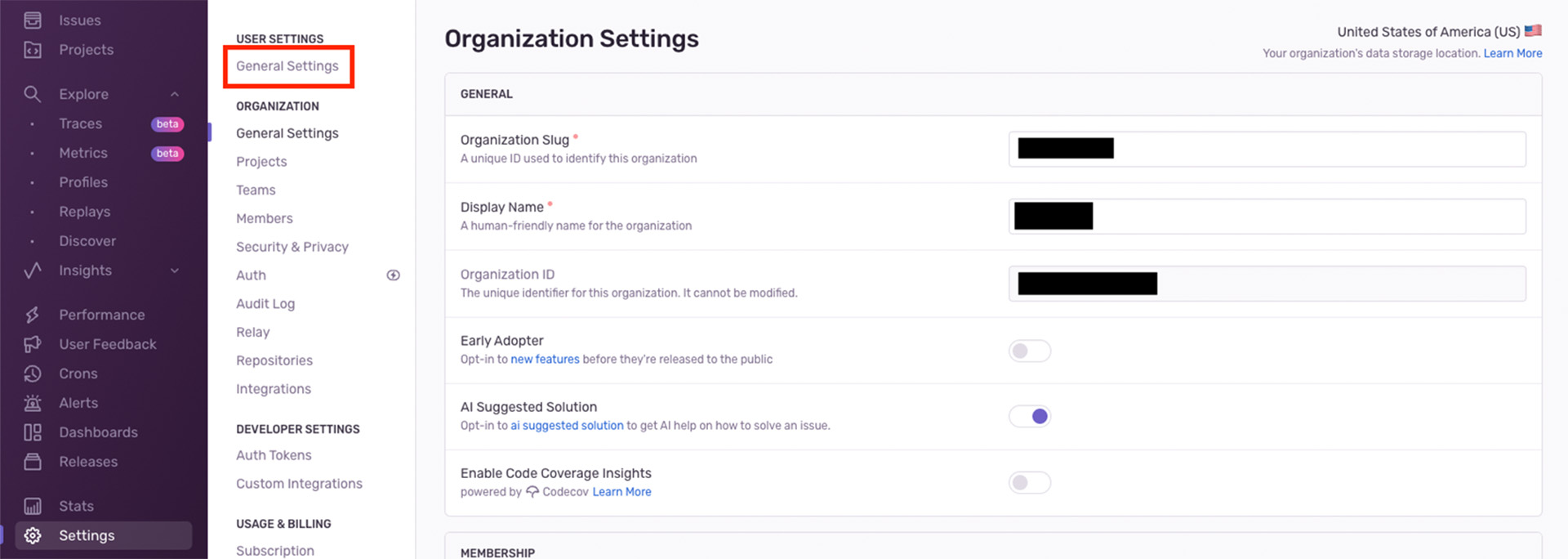Turn on Enable Code Coverage Insights
1568x559 pixels.
(x=1029, y=483)
